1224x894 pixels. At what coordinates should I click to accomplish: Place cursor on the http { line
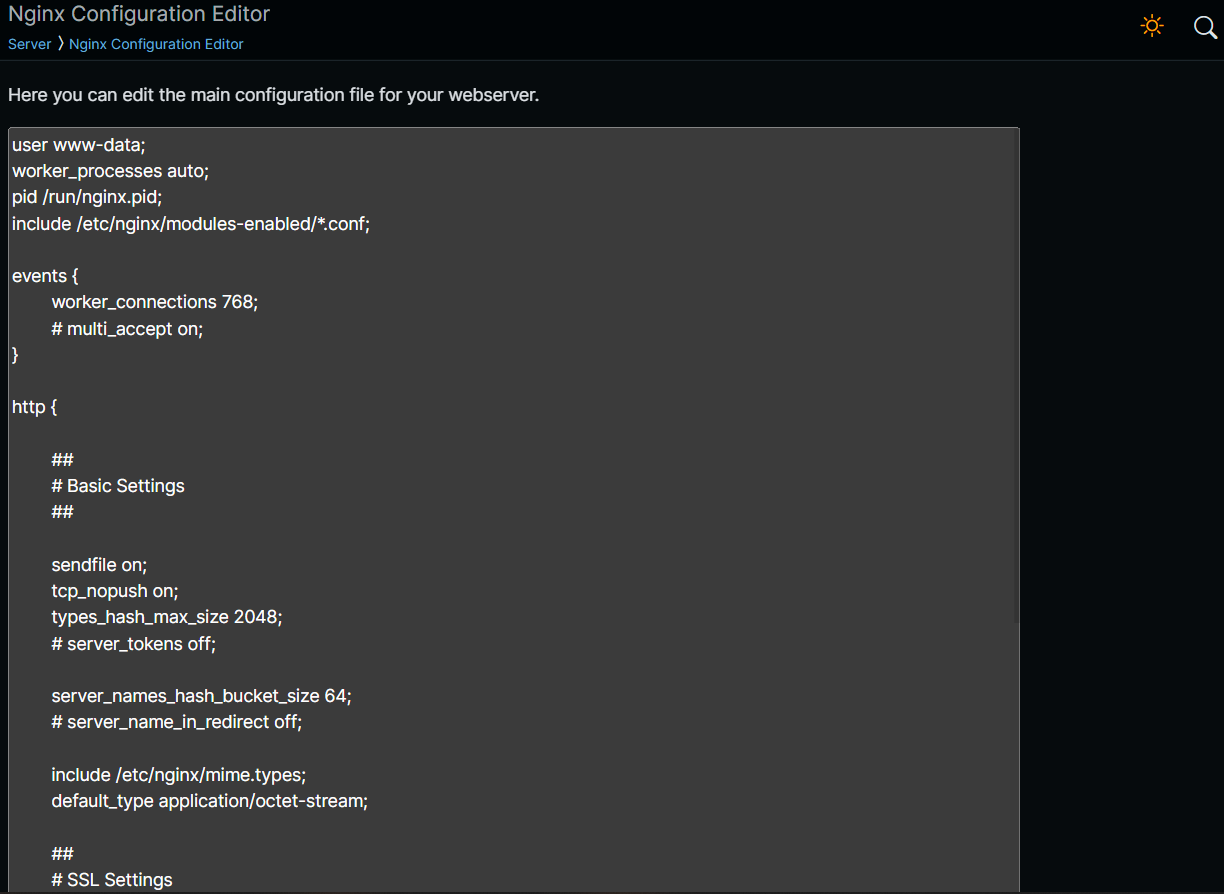coord(35,407)
